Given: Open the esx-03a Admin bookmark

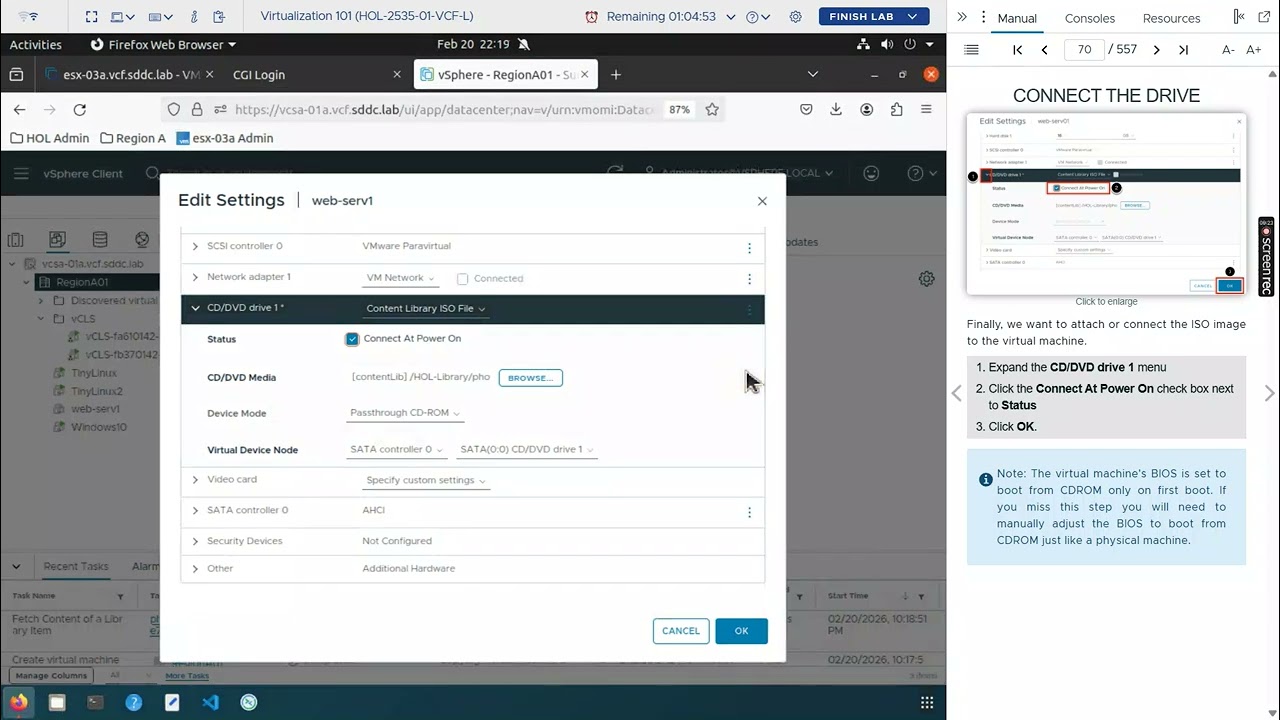Looking at the screenshot, I should [x=224, y=138].
